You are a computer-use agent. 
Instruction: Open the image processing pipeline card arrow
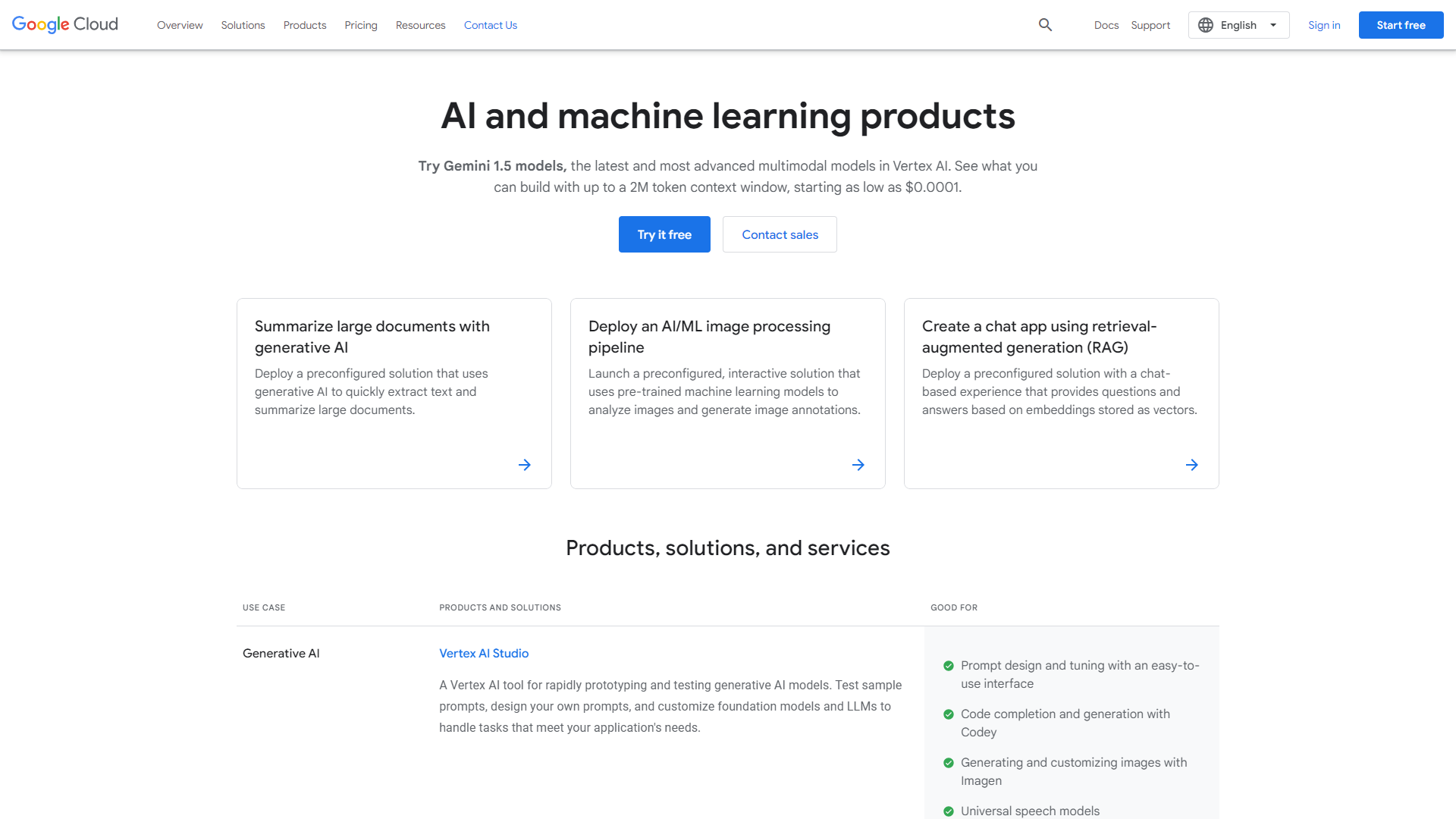(x=858, y=464)
